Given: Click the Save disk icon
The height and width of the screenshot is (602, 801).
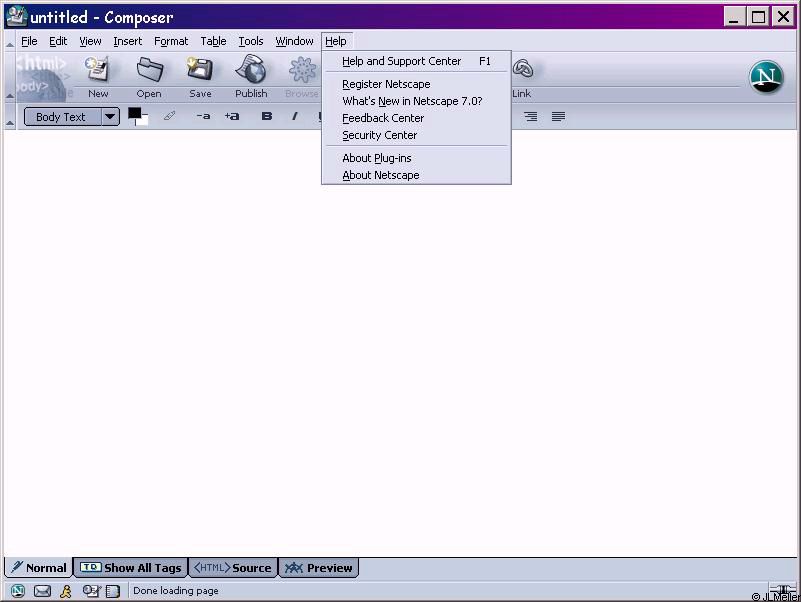Looking at the screenshot, I should (200, 70).
